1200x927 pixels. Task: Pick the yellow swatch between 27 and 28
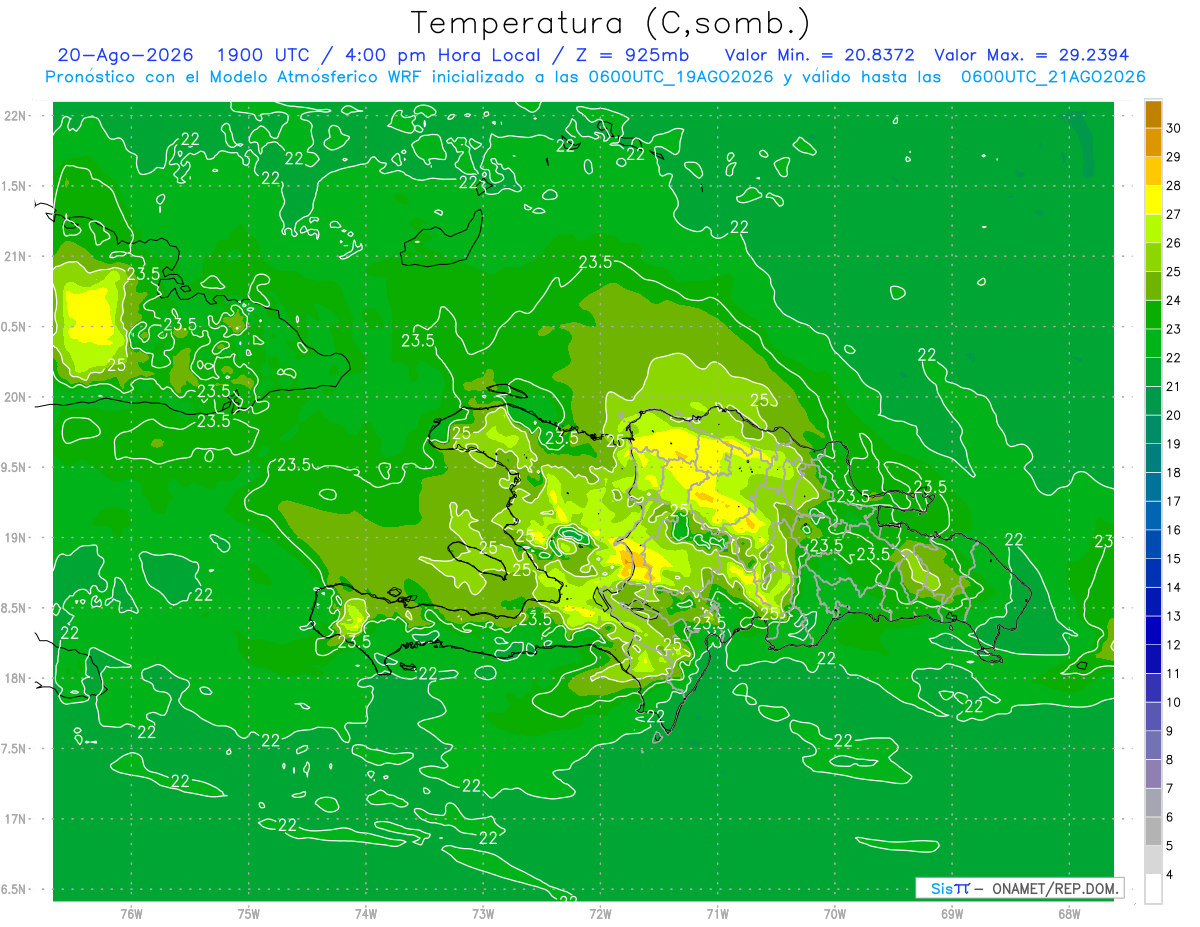1153,200
